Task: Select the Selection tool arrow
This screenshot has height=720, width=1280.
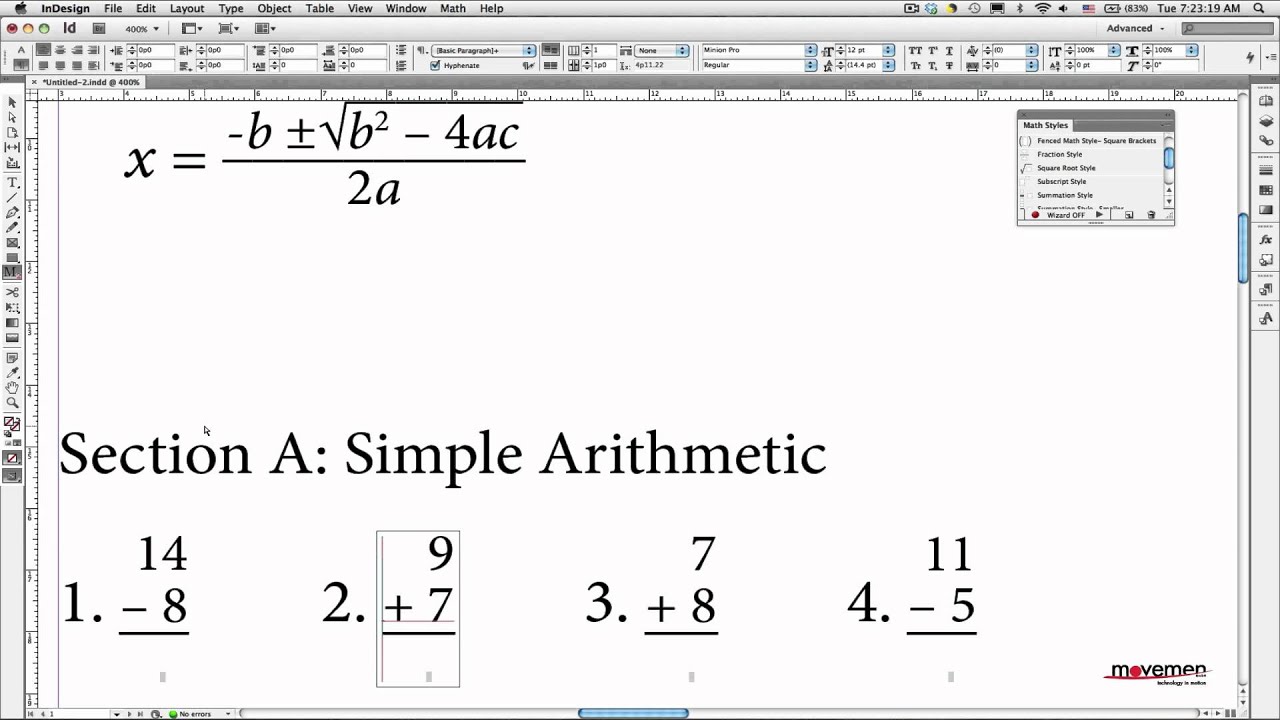Action: click(x=12, y=103)
